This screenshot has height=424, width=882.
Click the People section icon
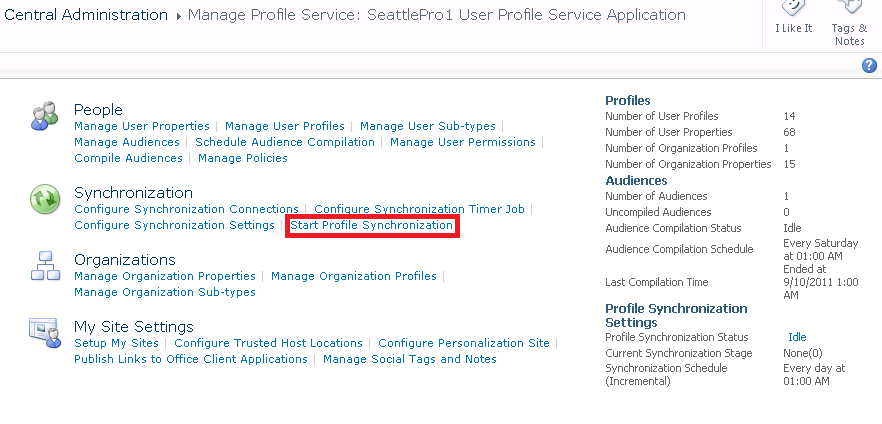point(45,117)
